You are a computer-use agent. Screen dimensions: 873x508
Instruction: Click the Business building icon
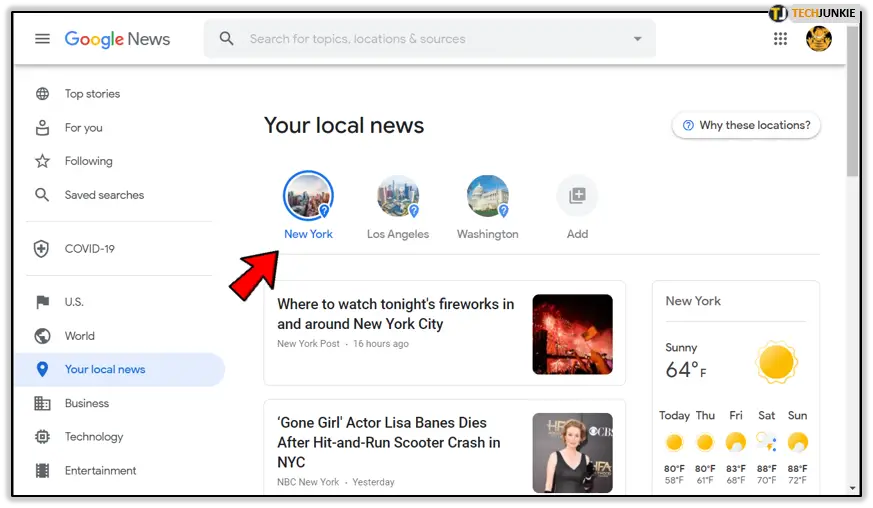pyautogui.click(x=42, y=403)
